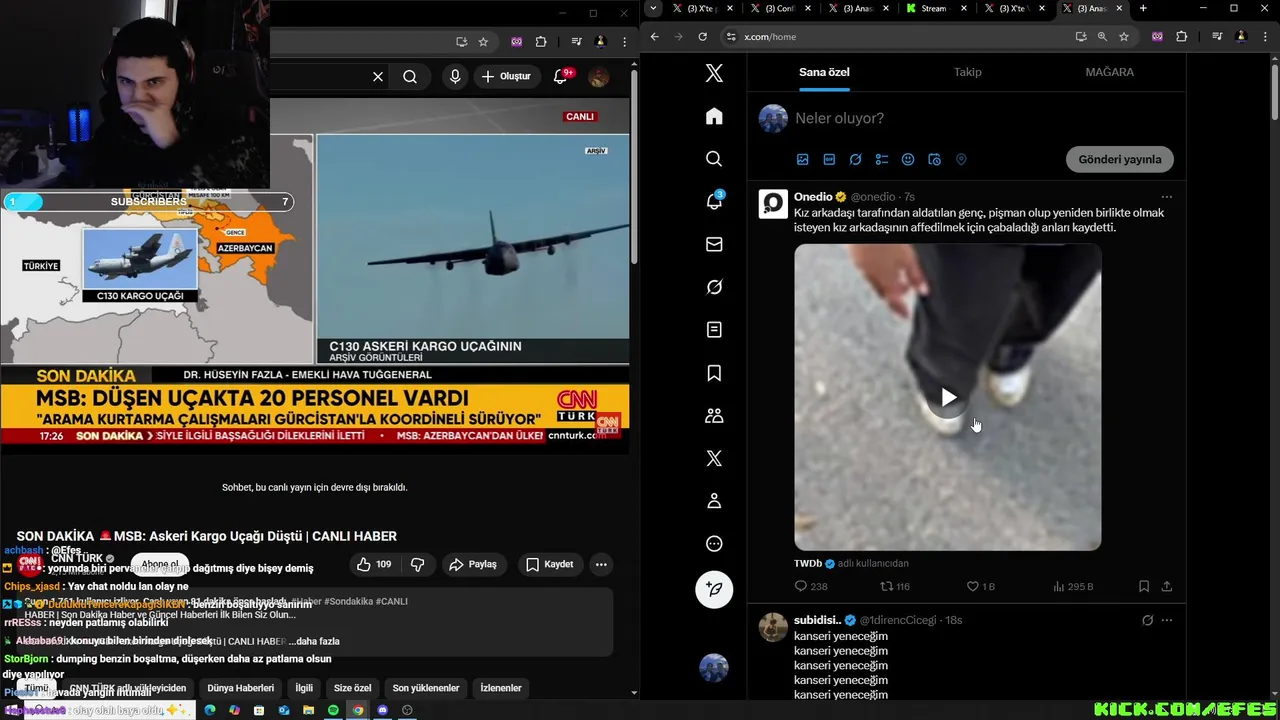Open Chrome menu in the YouTube window

(x=624, y=41)
